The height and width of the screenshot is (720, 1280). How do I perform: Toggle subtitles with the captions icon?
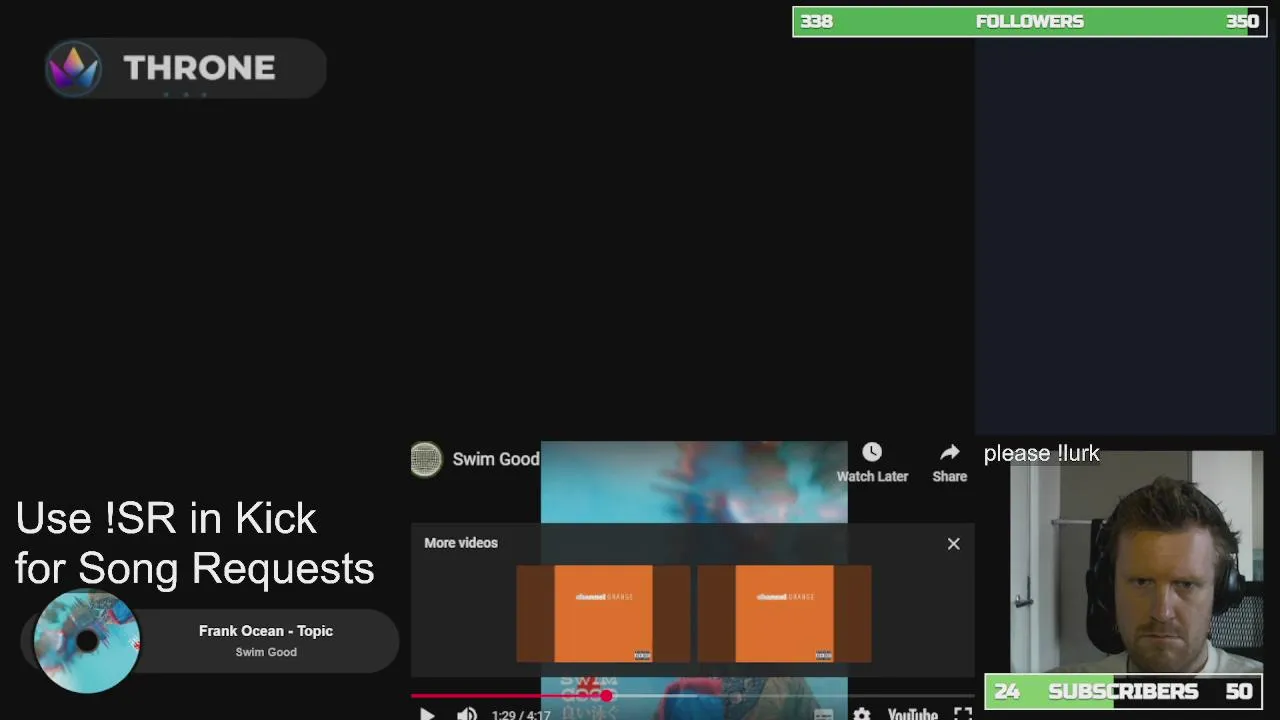pyautogui.click(x=823, y=714)
